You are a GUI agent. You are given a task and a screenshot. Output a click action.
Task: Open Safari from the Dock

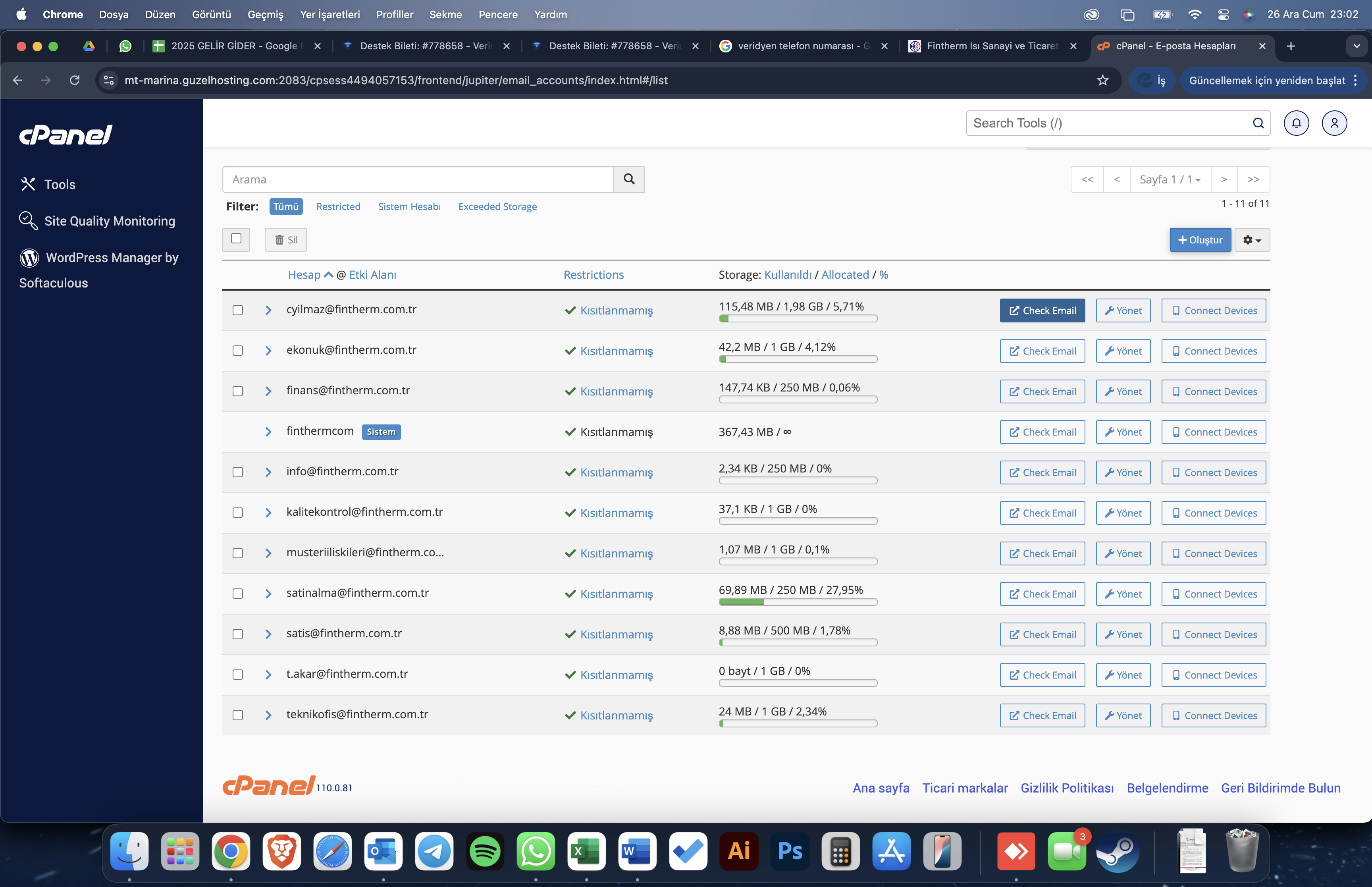pyautogui.click(x=332, y=851)
